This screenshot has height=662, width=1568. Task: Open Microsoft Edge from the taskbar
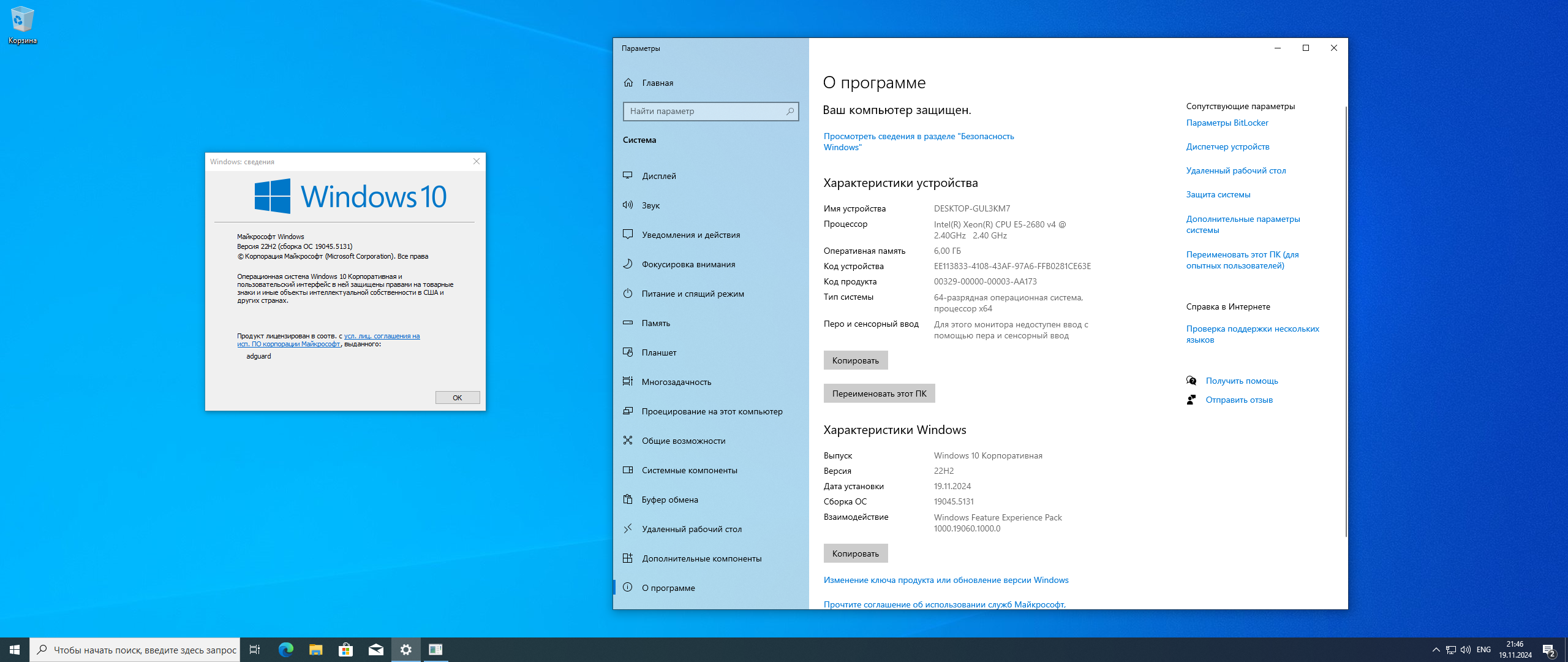tap(286, 649)
